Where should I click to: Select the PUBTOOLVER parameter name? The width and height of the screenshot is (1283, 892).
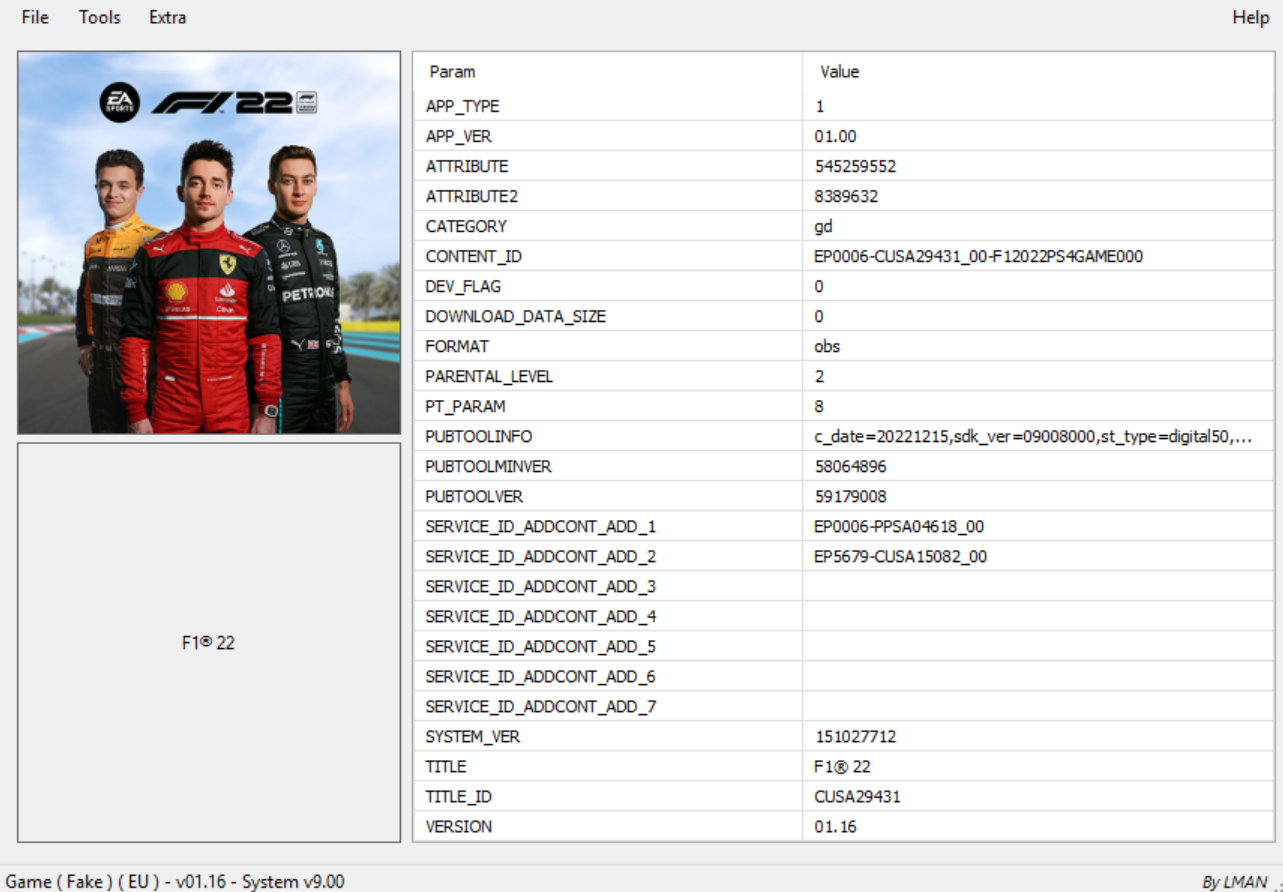pos(474,496)
